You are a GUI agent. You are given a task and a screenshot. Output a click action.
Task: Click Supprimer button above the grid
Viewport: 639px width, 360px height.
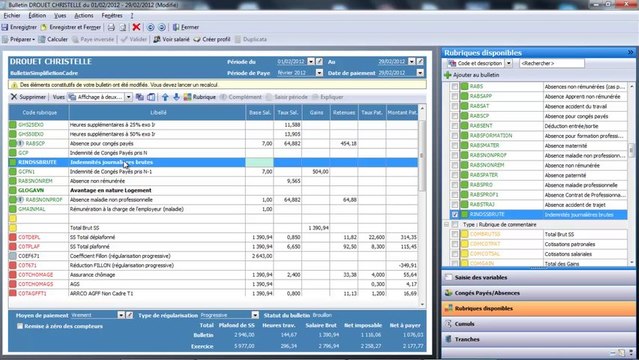tap(28, 97)
